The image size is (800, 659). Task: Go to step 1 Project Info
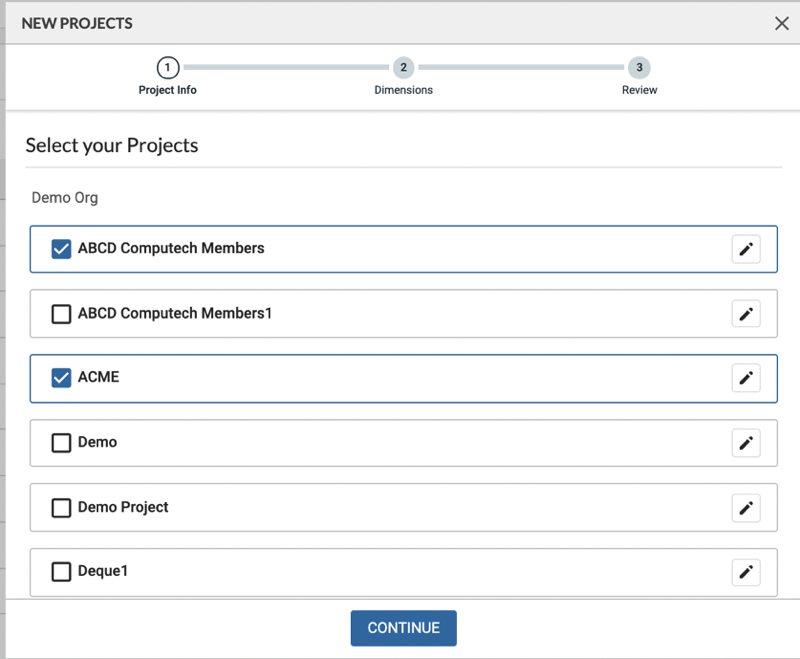[167, 68]
